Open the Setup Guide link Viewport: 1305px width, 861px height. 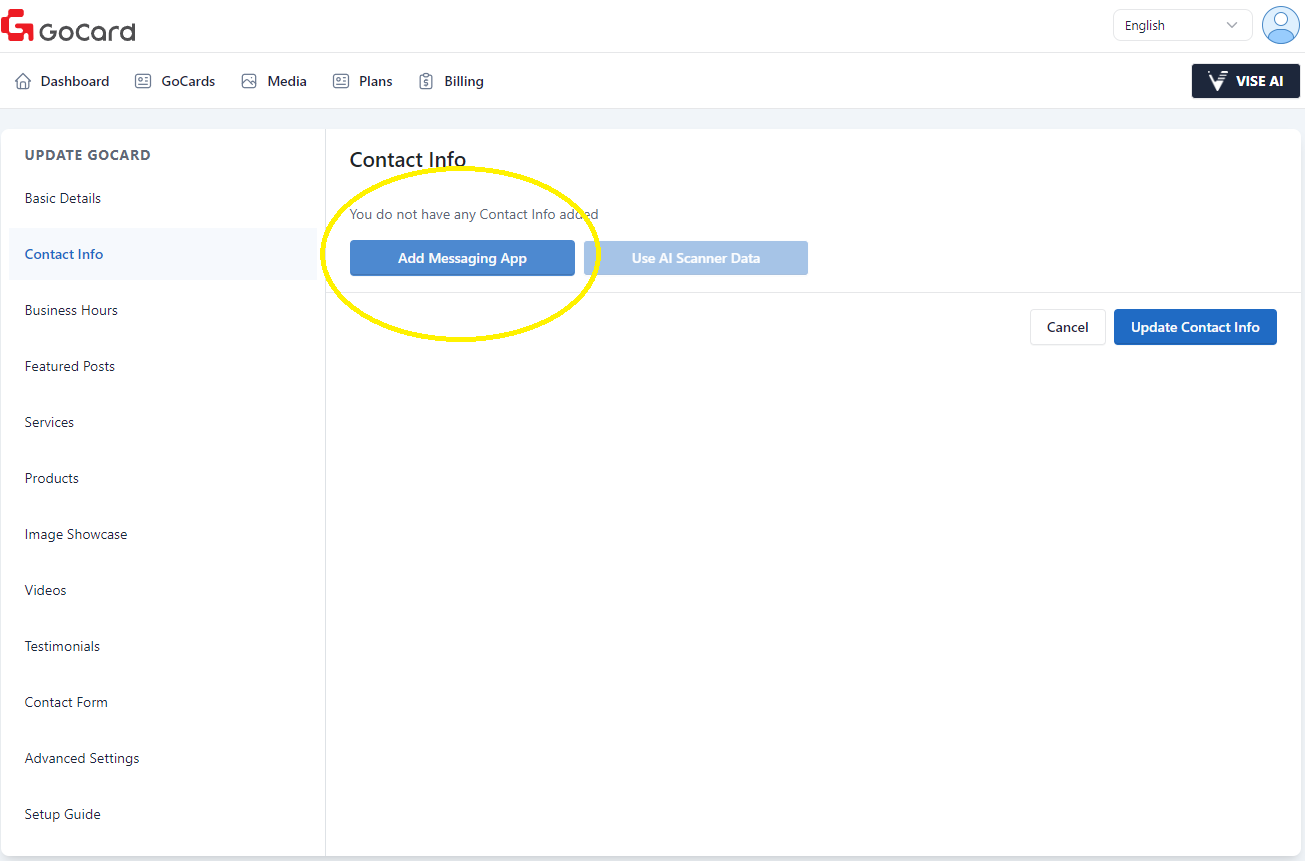click(63, 814)
